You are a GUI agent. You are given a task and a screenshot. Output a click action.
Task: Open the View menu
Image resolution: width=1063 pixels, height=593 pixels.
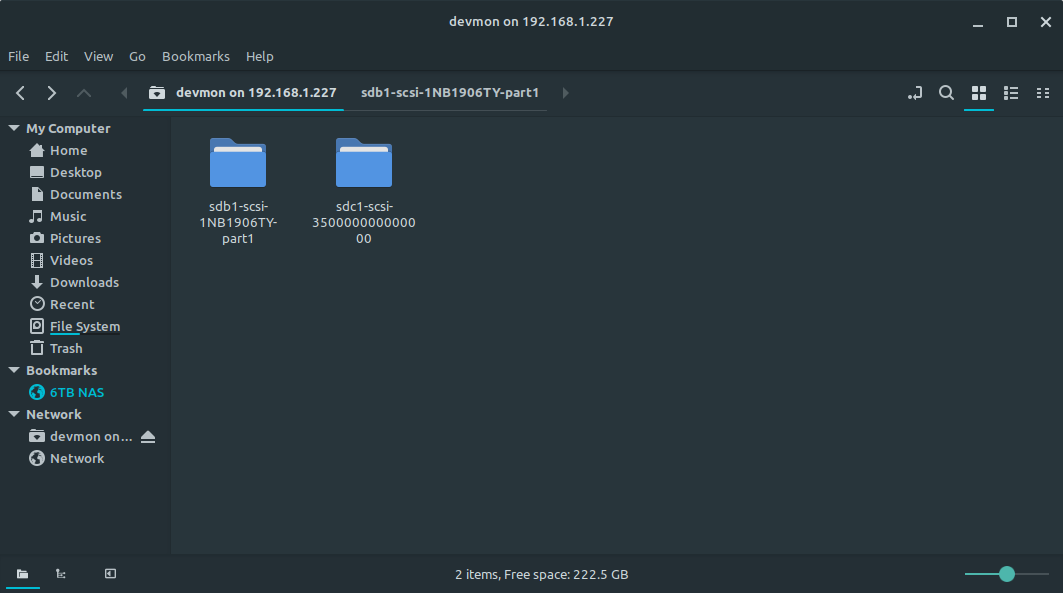point(98,57)
